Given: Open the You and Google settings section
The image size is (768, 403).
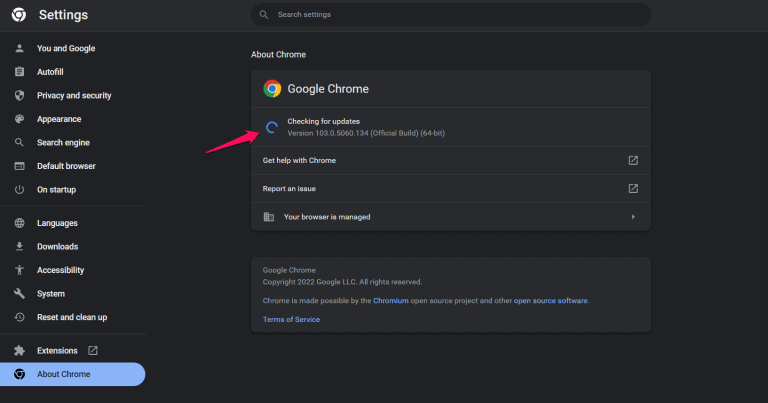Looking at the screenshot, I should [x=66, y=48].
